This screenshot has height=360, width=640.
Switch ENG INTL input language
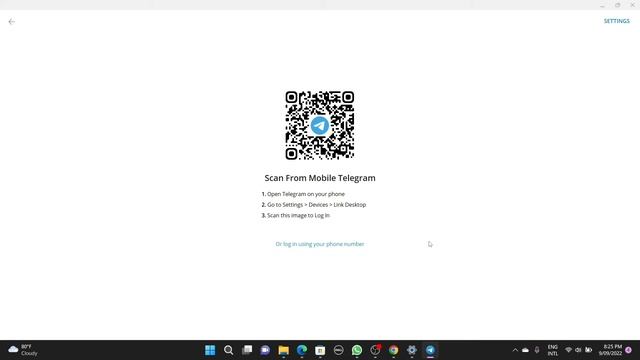point(553,350)
